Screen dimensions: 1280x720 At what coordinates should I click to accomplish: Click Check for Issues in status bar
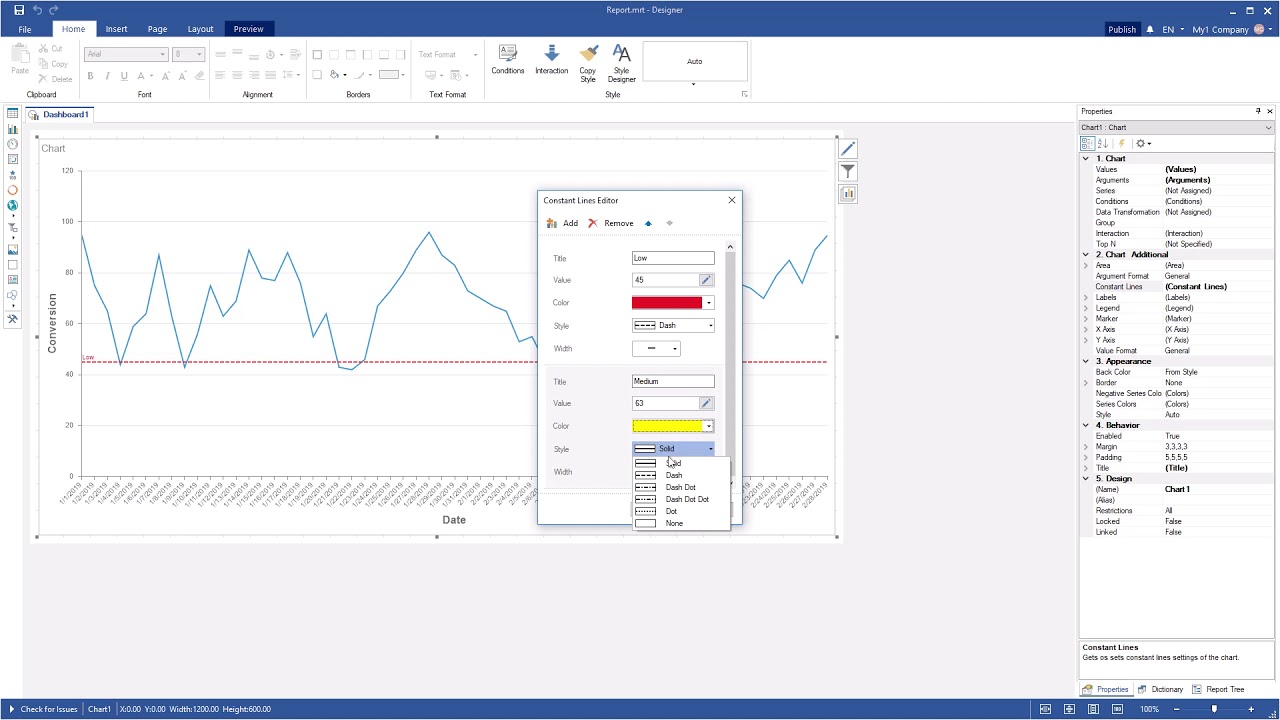tap(43, 709)
